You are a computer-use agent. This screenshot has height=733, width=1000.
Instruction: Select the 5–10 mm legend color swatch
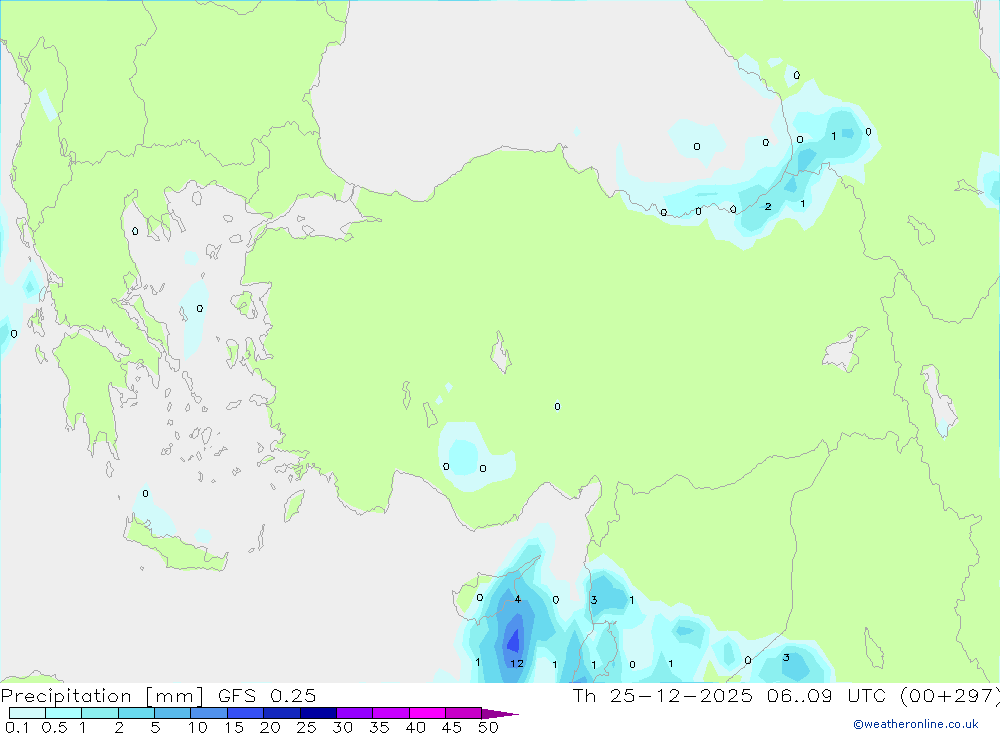172,713
